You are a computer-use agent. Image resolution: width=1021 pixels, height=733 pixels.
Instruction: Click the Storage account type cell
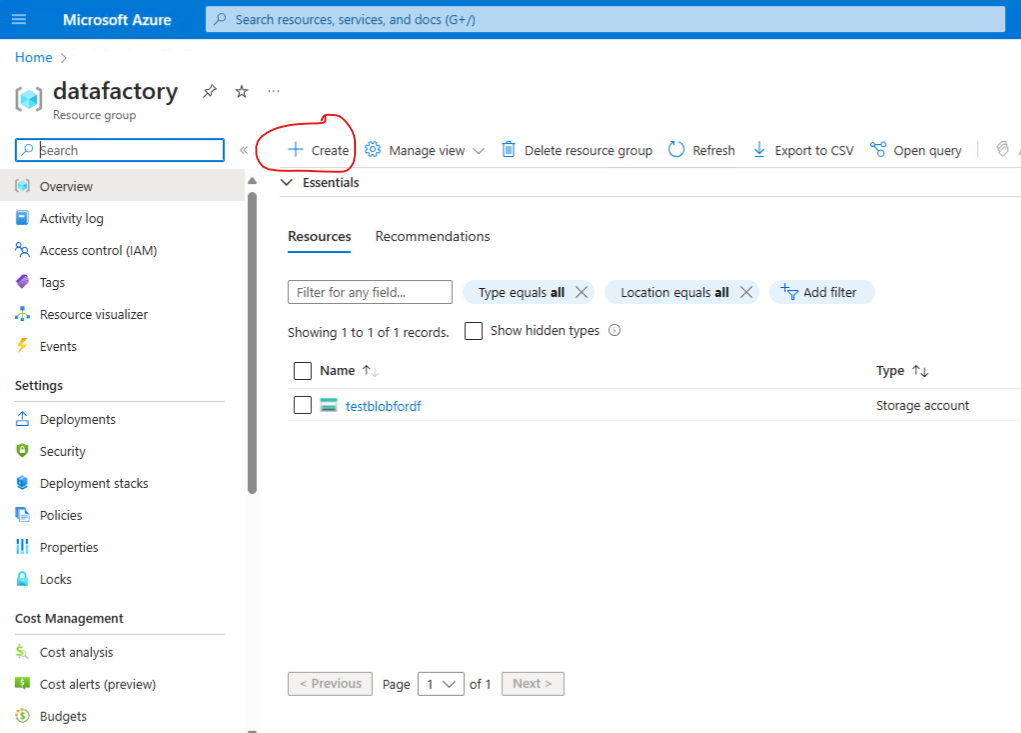922,406
